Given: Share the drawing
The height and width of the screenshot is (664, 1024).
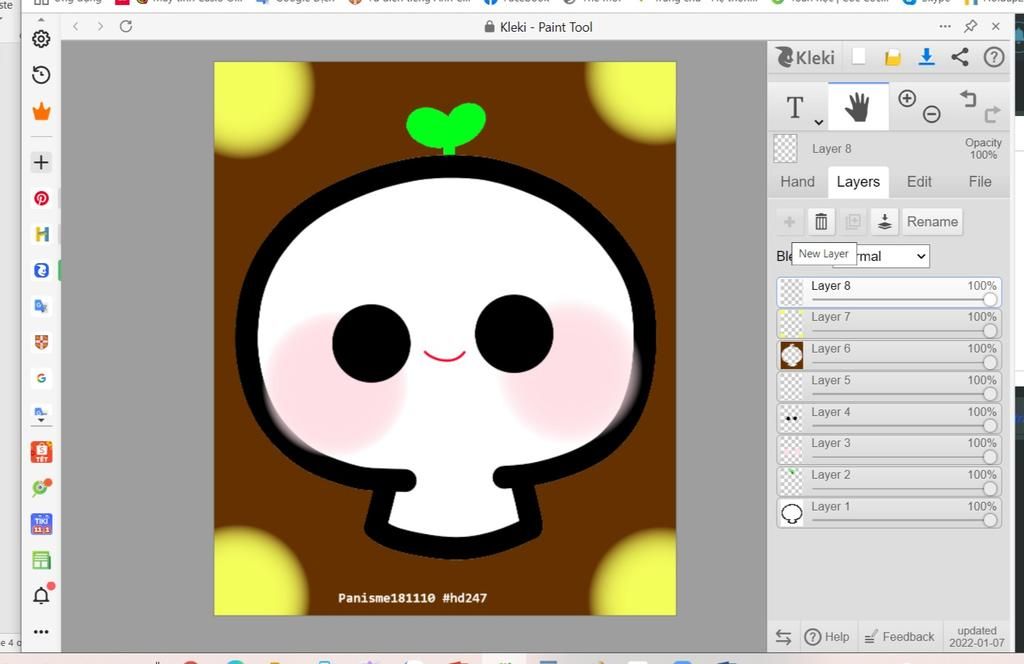Looking at the screenshot, I should 960,57.
